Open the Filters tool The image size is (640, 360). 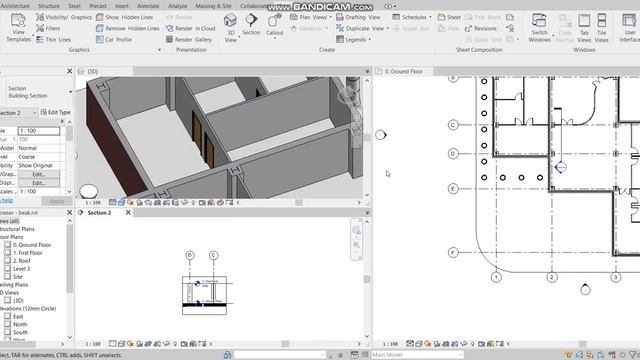[x=48, y=28]
